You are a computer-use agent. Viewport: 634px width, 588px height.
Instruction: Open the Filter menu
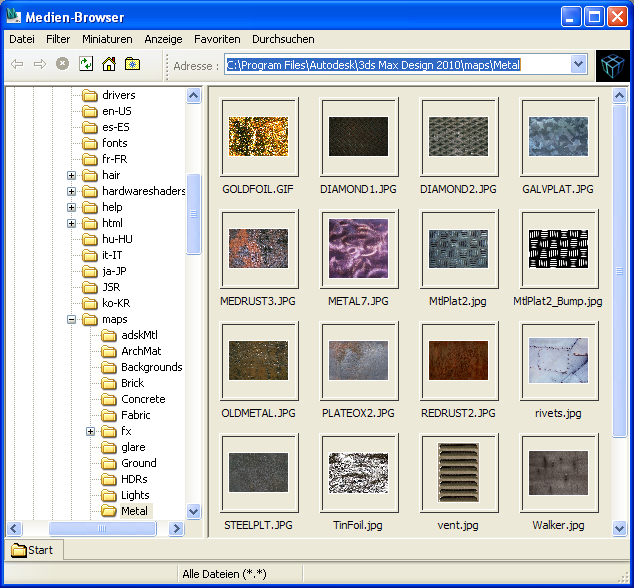click(x=58, y=39)
